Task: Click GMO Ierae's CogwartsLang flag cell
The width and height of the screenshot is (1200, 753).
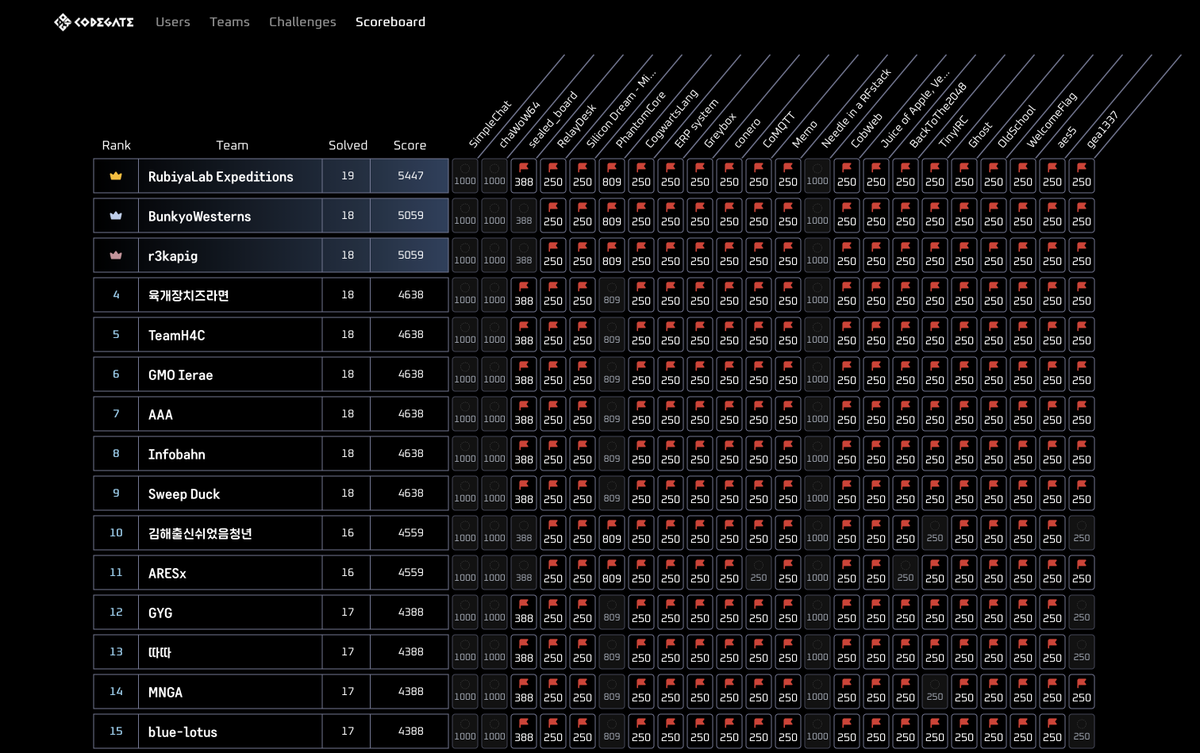Action: click(641, 374)
